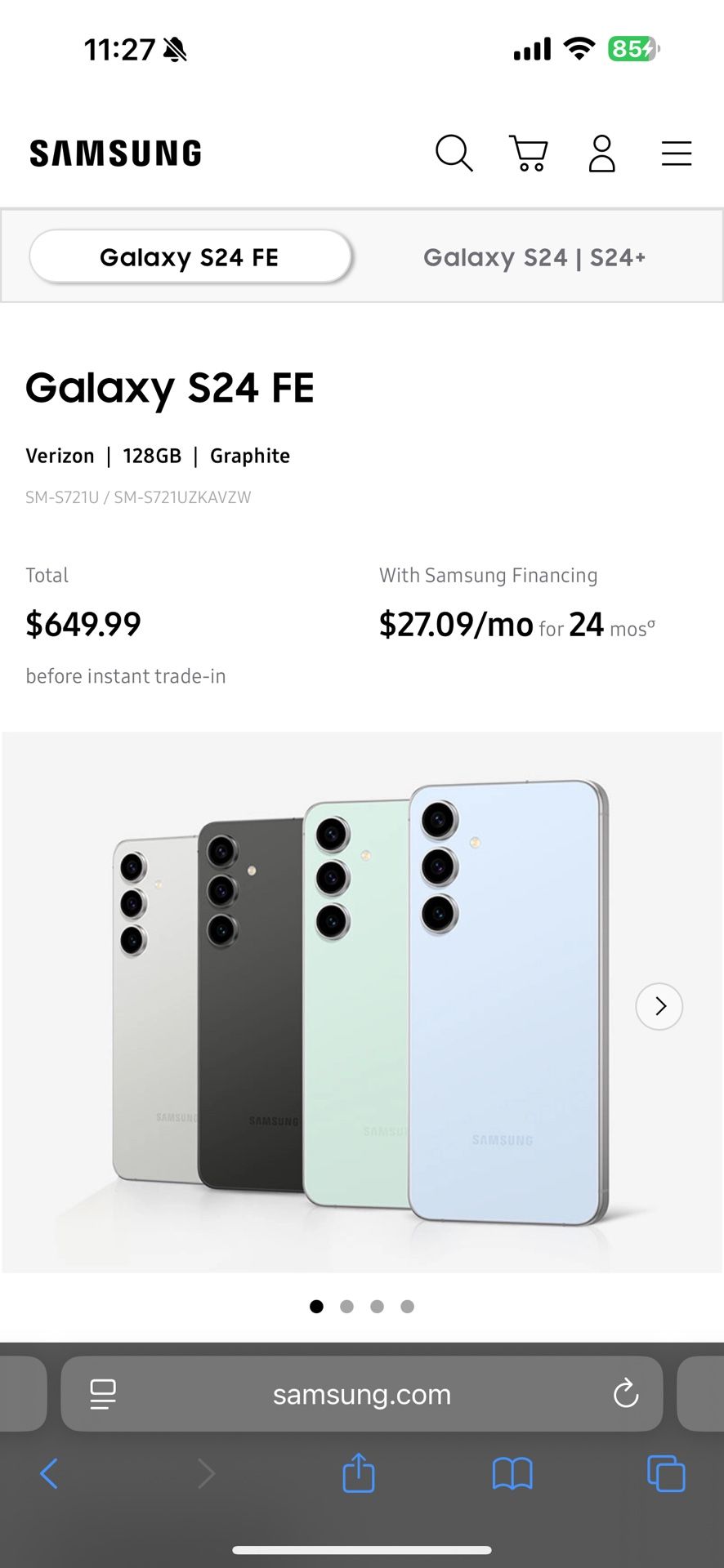Tap the Galaxy S24 FE phones image
This screenshot has height=1568, width=724.
click(x=360, y=1004)
